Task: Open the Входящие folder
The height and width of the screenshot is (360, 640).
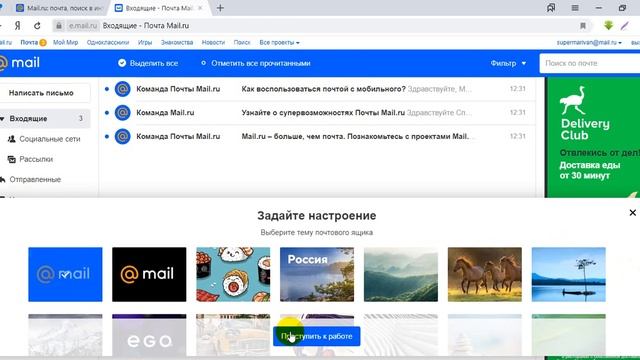Action: [x=44, y=119]
